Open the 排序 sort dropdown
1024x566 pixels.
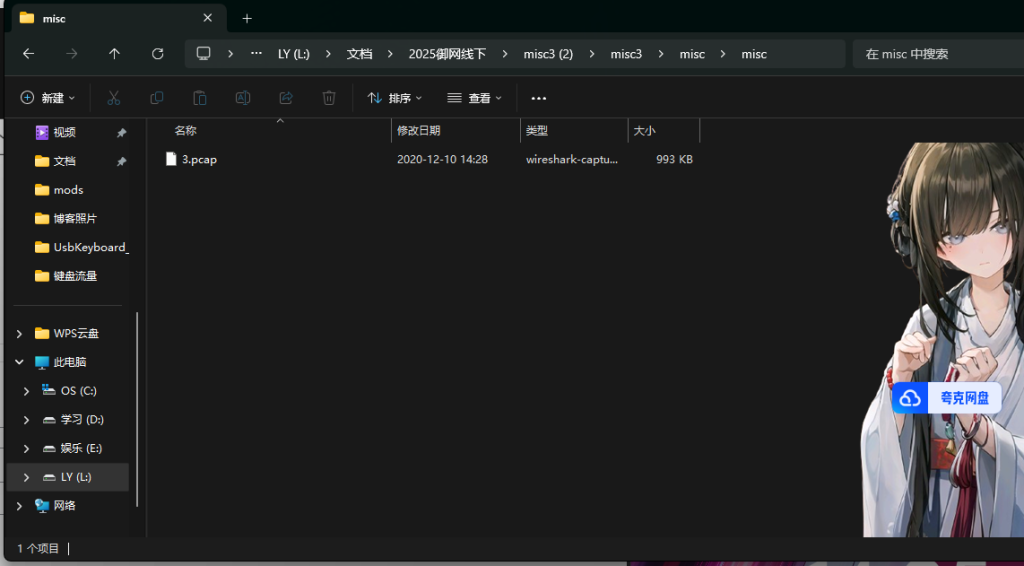coord(394,98)
